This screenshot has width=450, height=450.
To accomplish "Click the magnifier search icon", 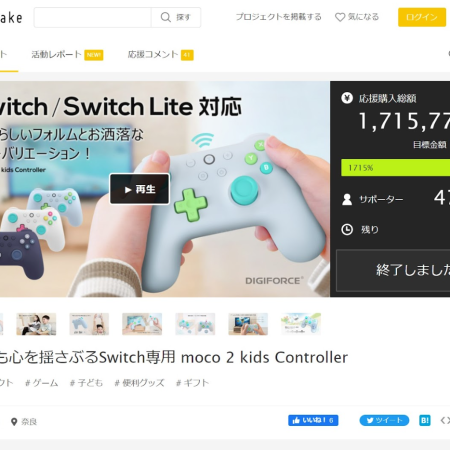I will point(165,17).
